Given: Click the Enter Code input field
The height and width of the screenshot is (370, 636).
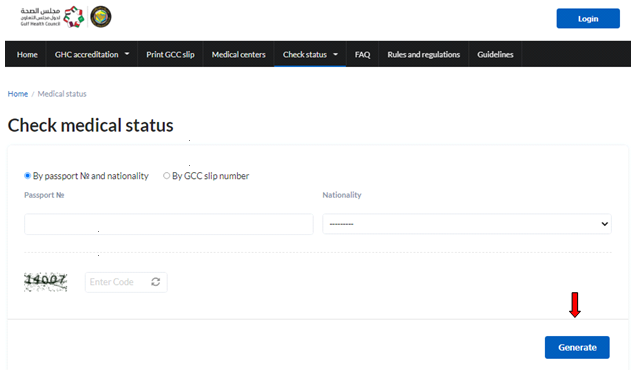Looking at the screenshot, I should click(x=126, y=282).
